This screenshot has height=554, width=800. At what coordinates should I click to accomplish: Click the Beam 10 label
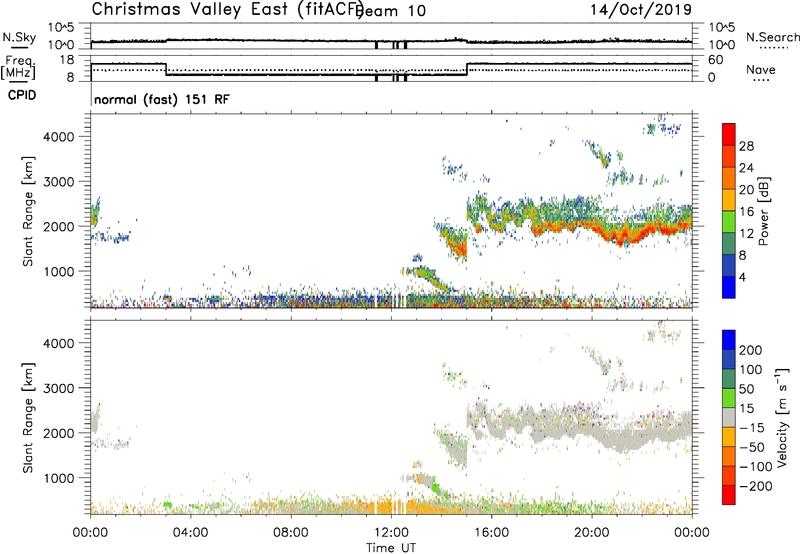392,11
